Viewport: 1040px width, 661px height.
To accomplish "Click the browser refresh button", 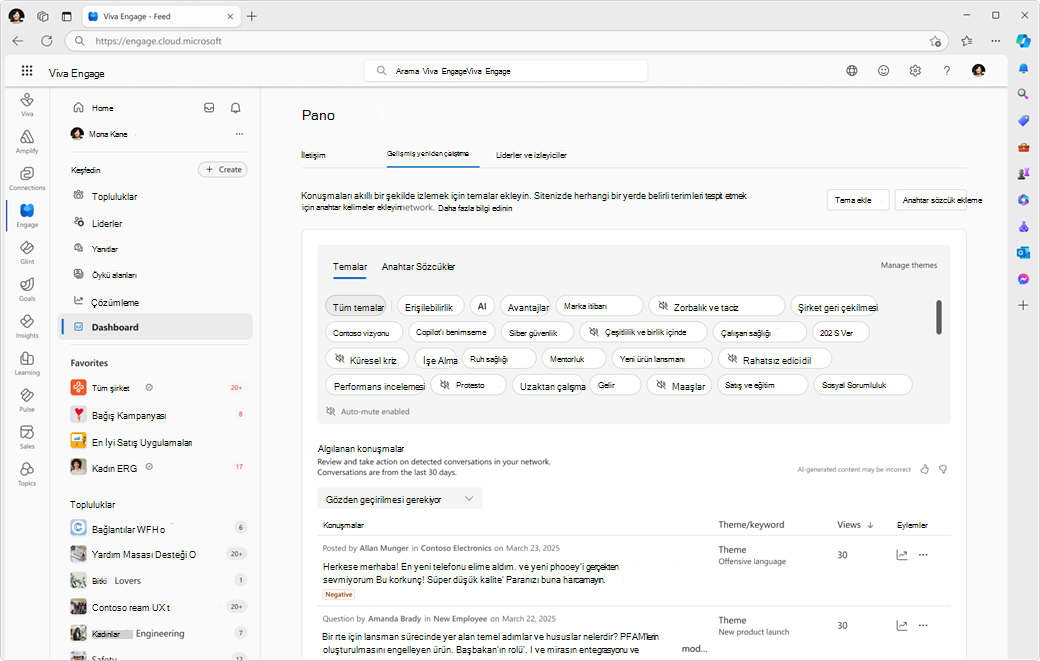I will (46, 41).
